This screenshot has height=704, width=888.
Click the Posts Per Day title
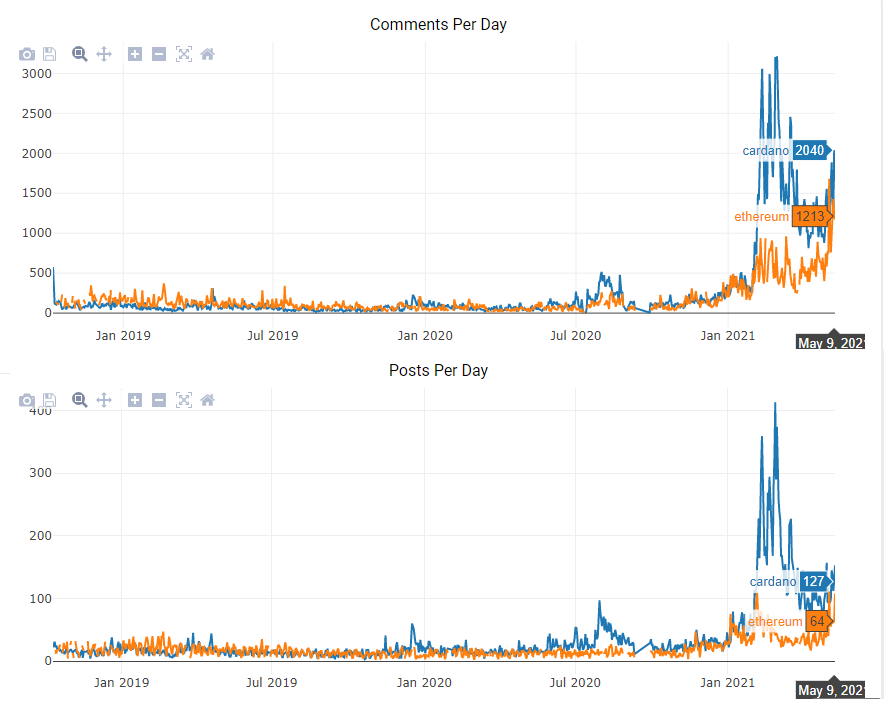click(438, 370)
